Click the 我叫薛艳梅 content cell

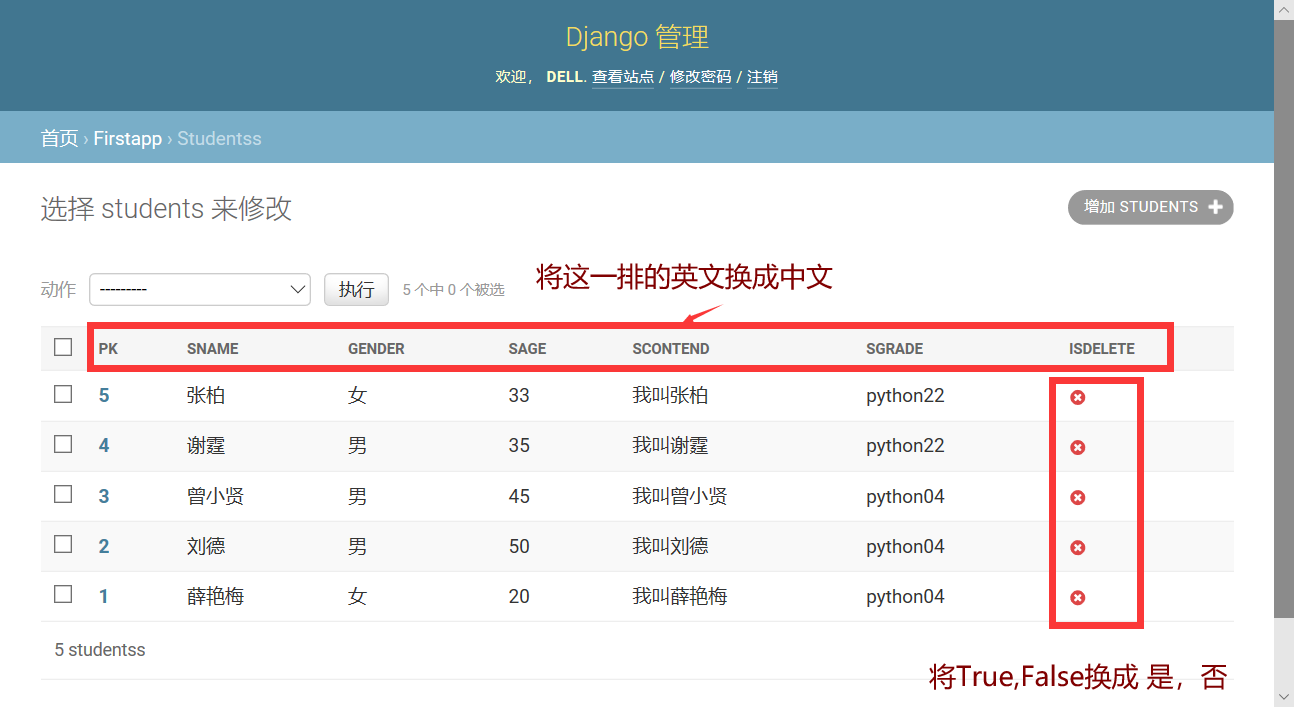[680, 596]
